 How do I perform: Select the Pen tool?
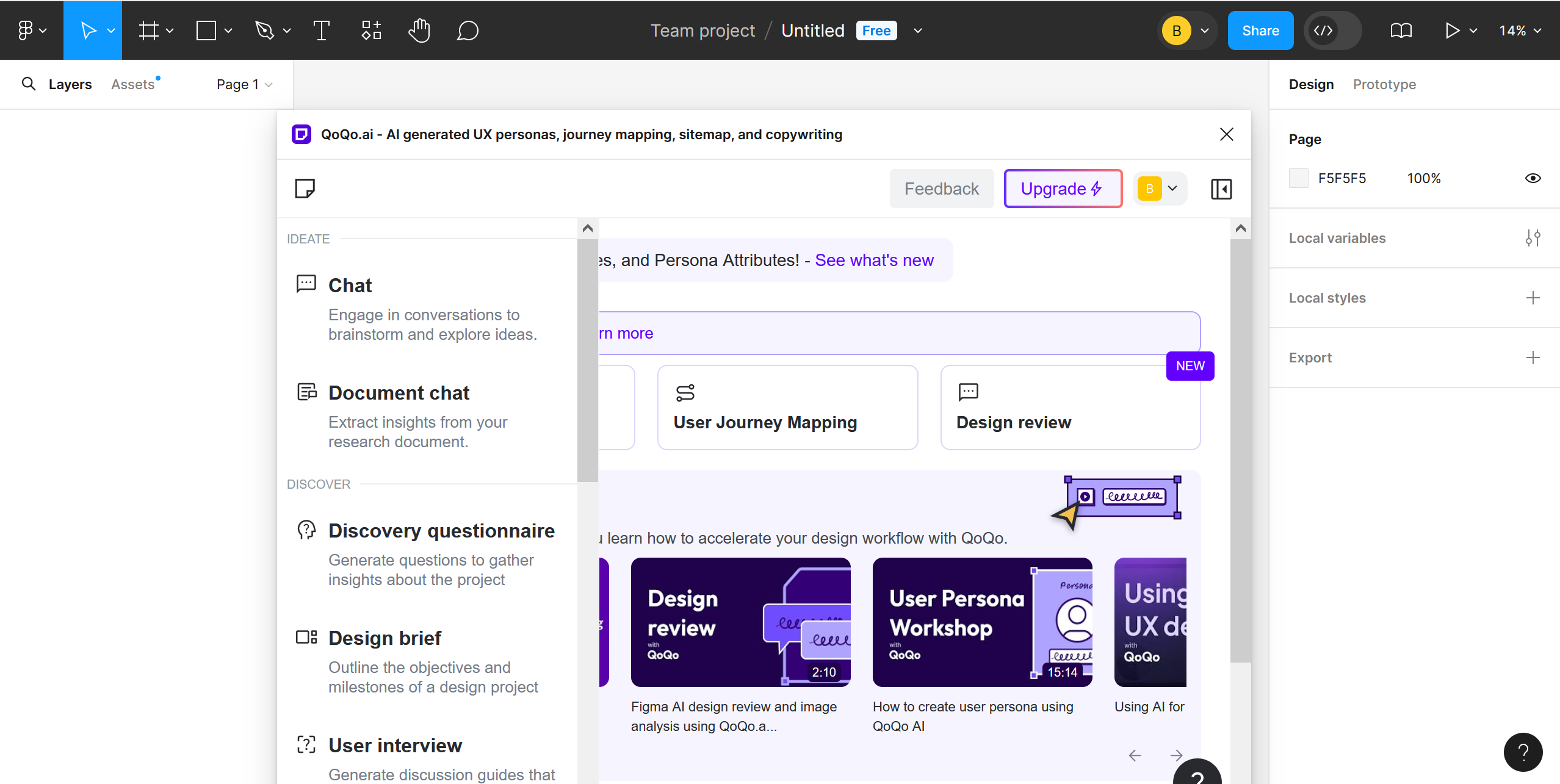click(x=264, y=31)
